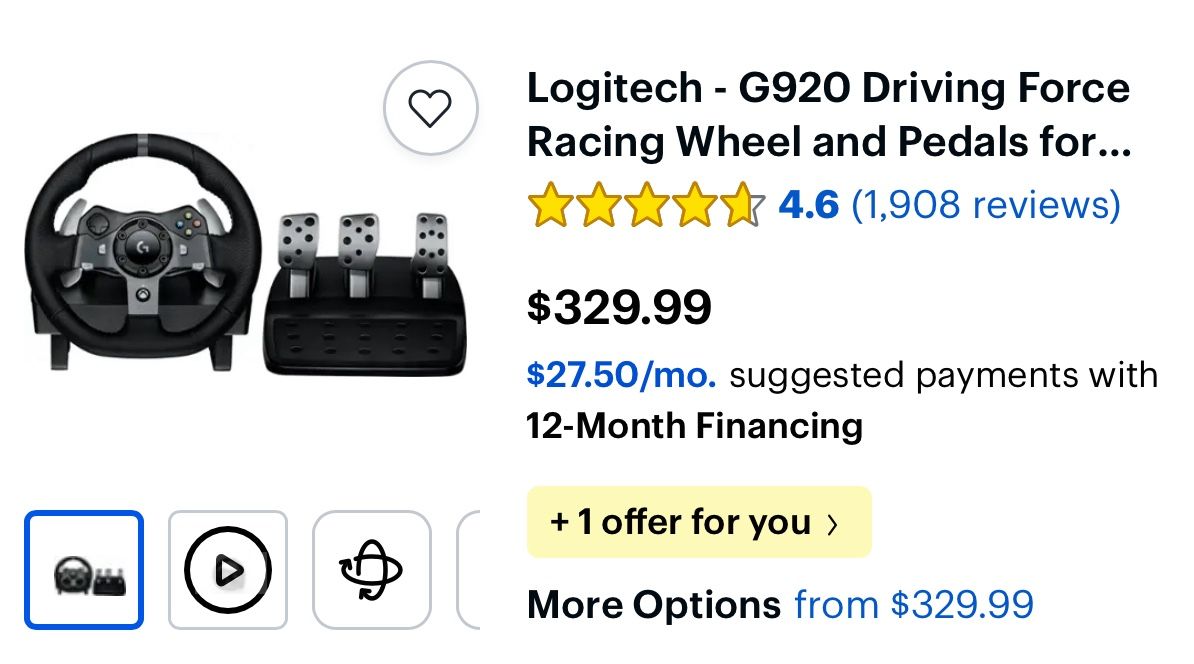Viewport: 1194px width, 664px height.
Task: Click the partially visible fourth thumbnail
Action: point(468,570)
